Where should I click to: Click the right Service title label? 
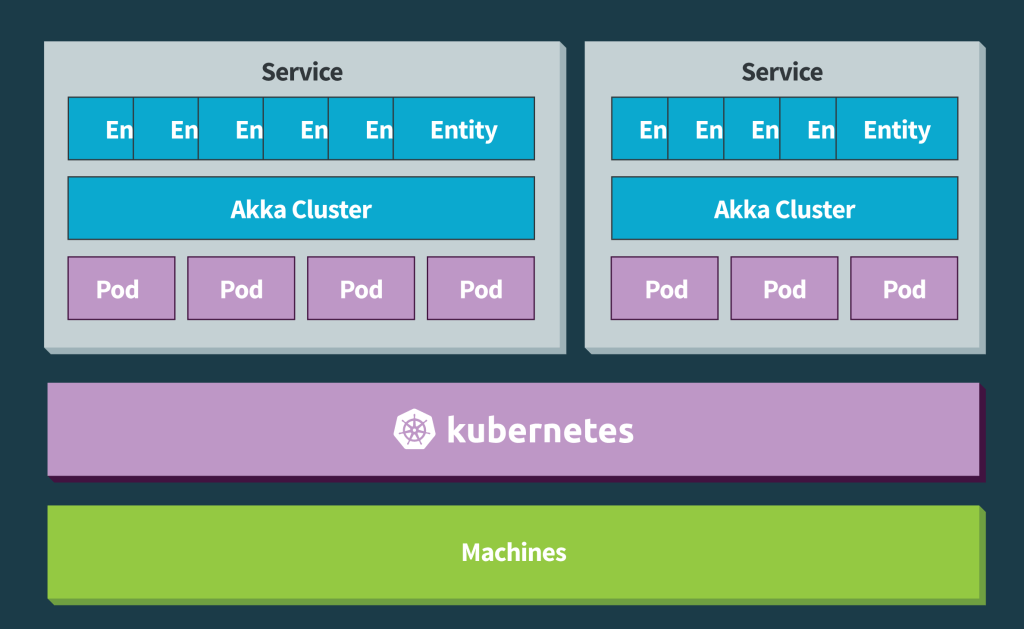tap(782, 72)
